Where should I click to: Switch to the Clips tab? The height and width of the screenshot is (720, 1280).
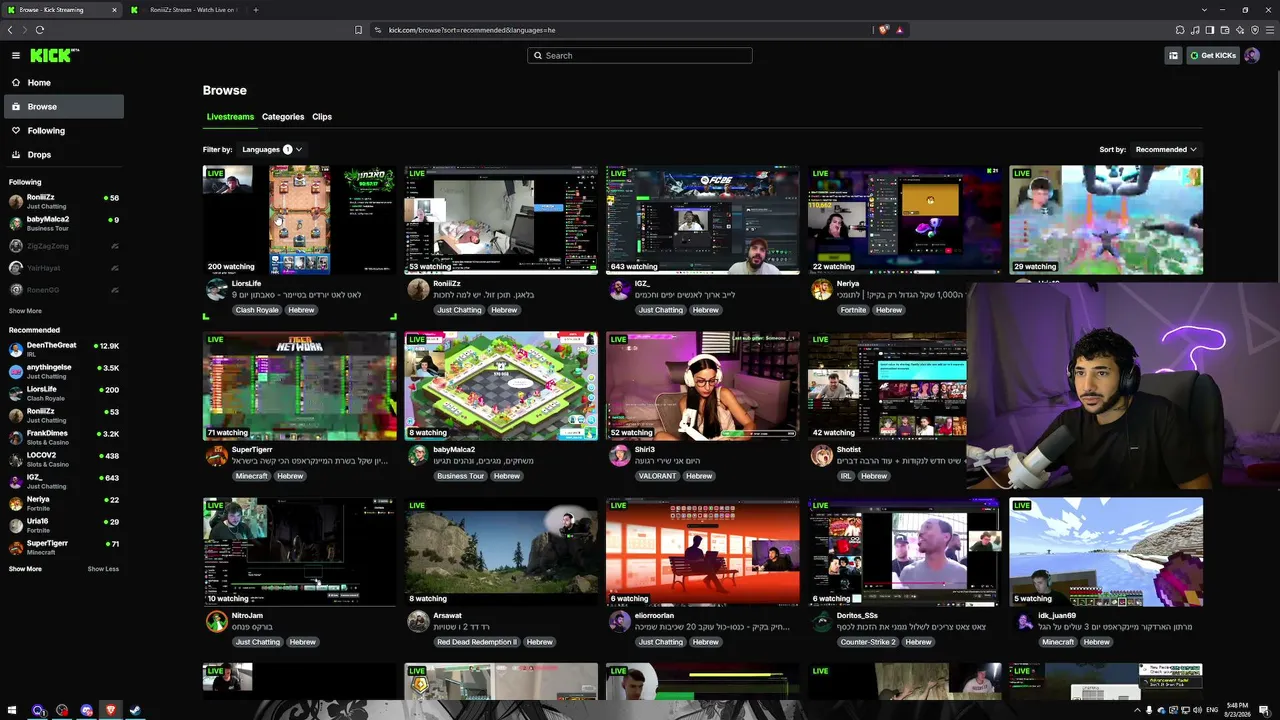[322, 117]
